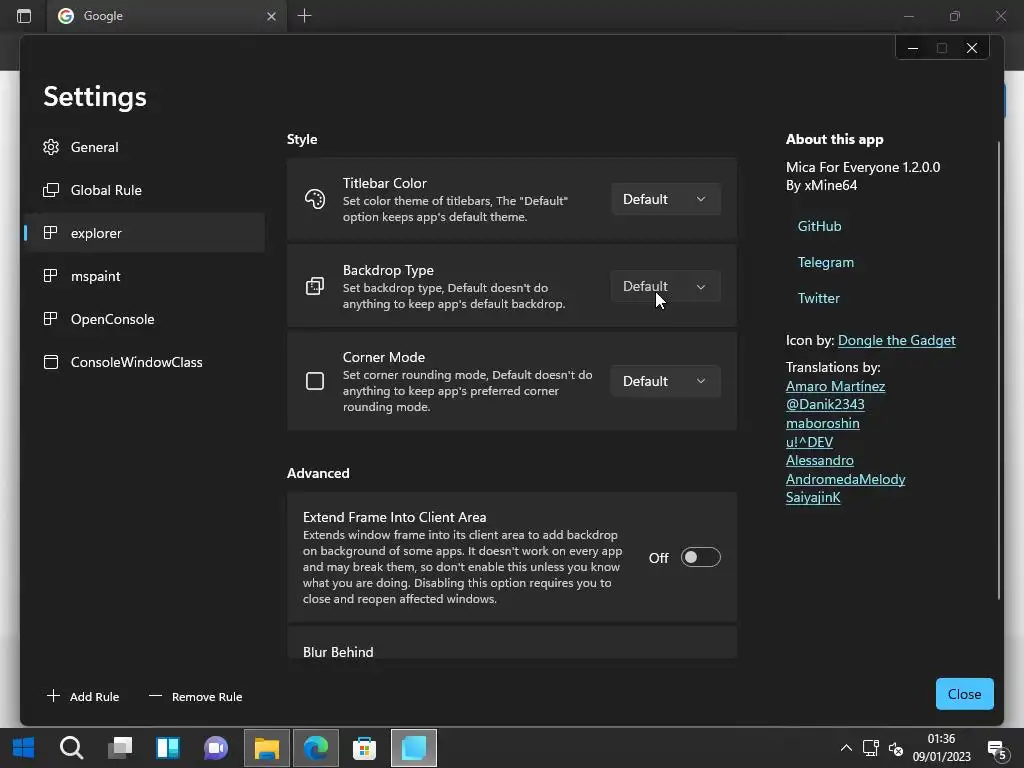Open Amaro Martínez translator link
Viewport: 1024px width, 768px height.
click(835, 386)
